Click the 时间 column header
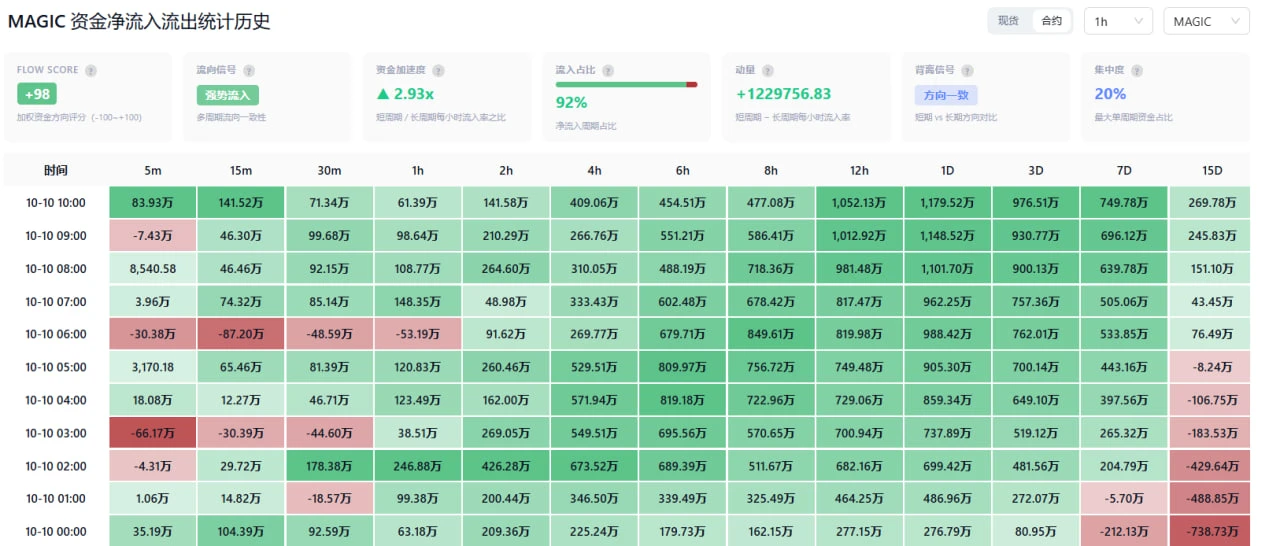The width and height of the screenshot is (1280, 546). pyautogui.click(x=56, y=170)
